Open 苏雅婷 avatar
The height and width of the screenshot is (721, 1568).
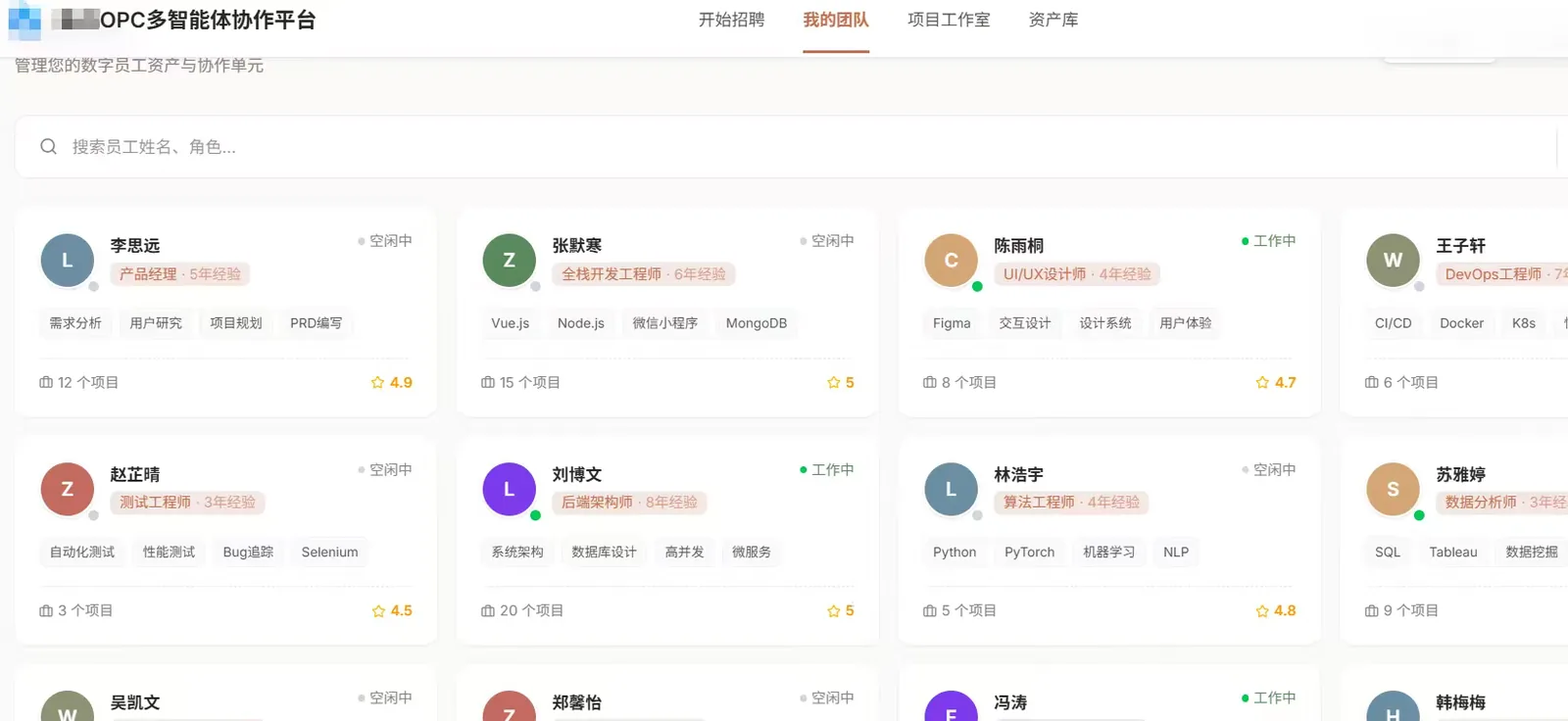(x=1394, y=489)
